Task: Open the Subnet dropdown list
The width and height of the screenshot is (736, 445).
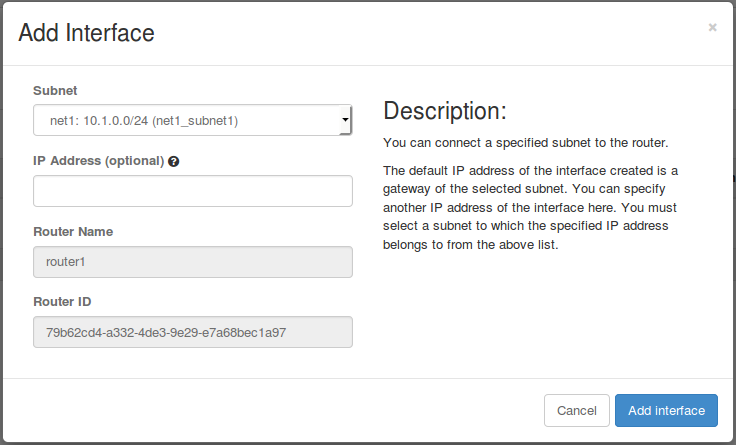Action: tap(192, 121)
